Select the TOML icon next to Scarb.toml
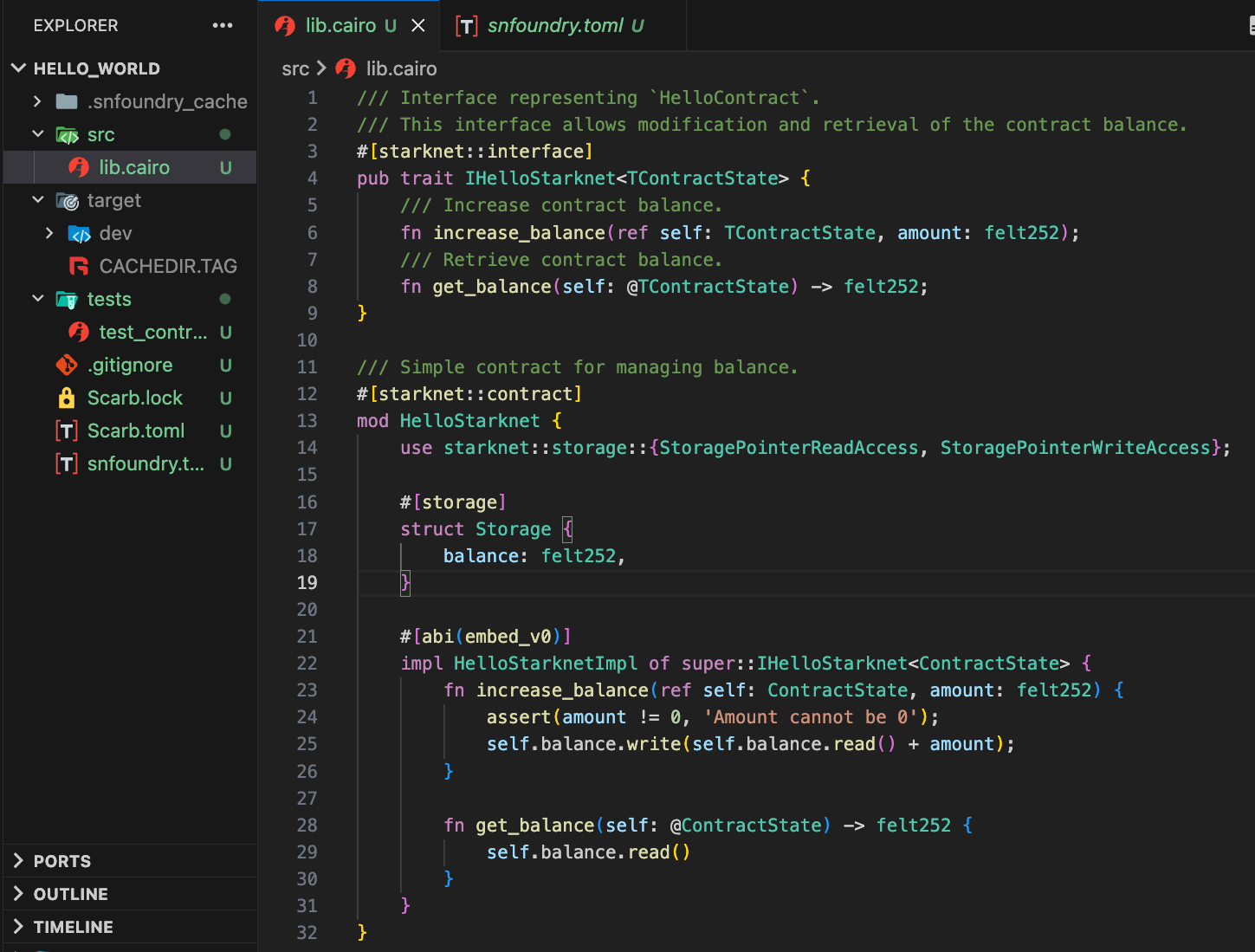The width and height of the screenshot is (1255, 952). tap(67, 431)
